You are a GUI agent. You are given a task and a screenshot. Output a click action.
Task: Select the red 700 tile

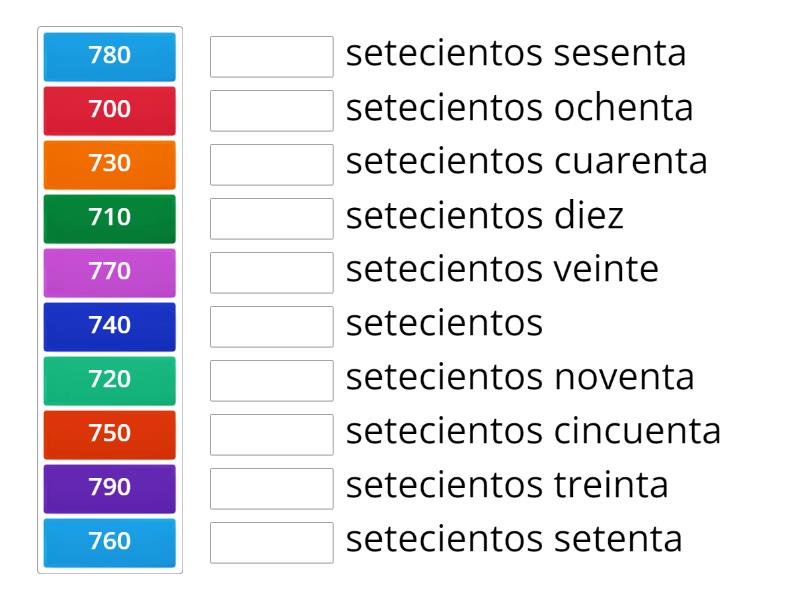pyautogui.click(x=108, y=111)
